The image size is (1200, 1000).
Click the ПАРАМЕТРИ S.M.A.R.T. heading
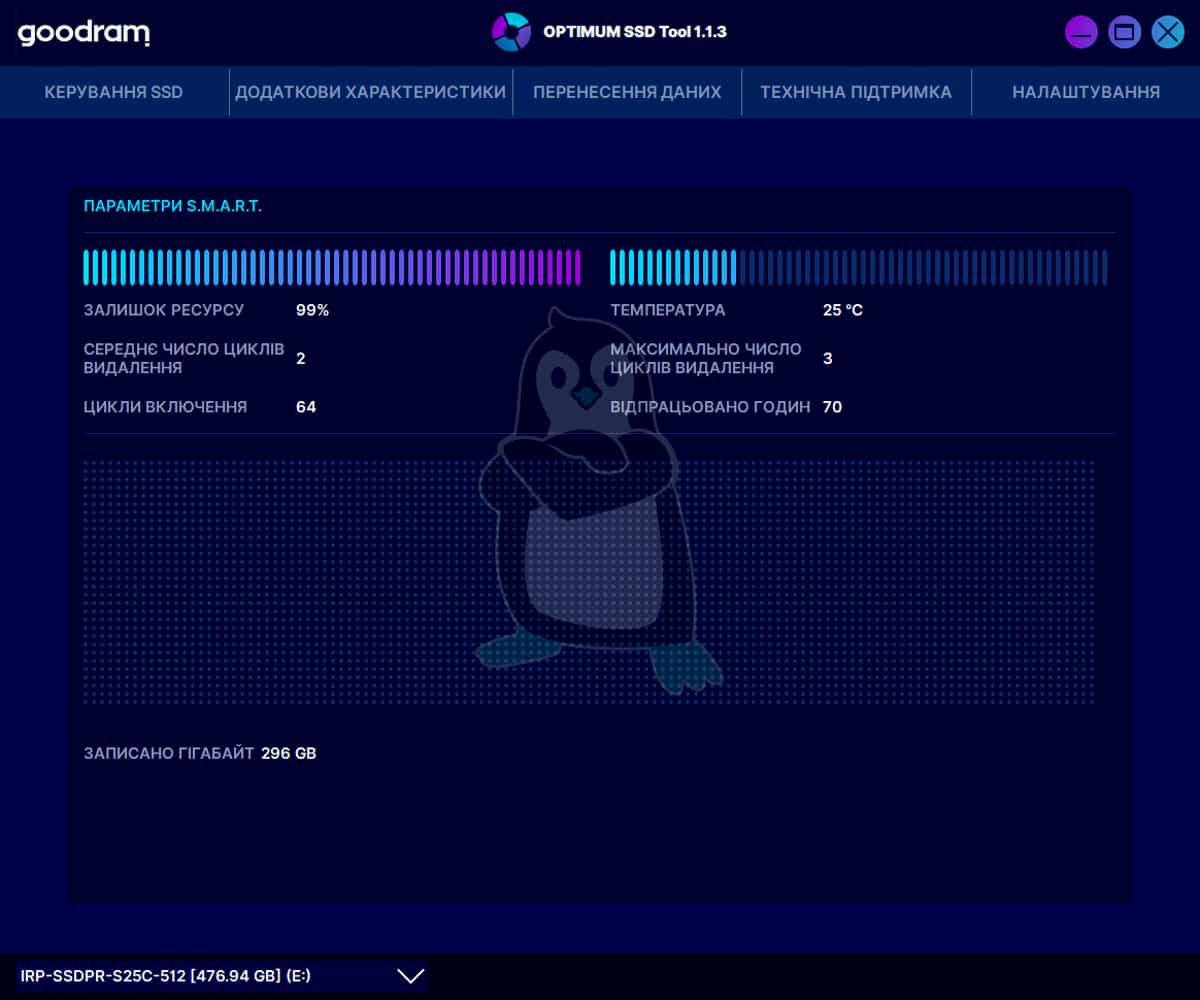click(x=173, y=207)
